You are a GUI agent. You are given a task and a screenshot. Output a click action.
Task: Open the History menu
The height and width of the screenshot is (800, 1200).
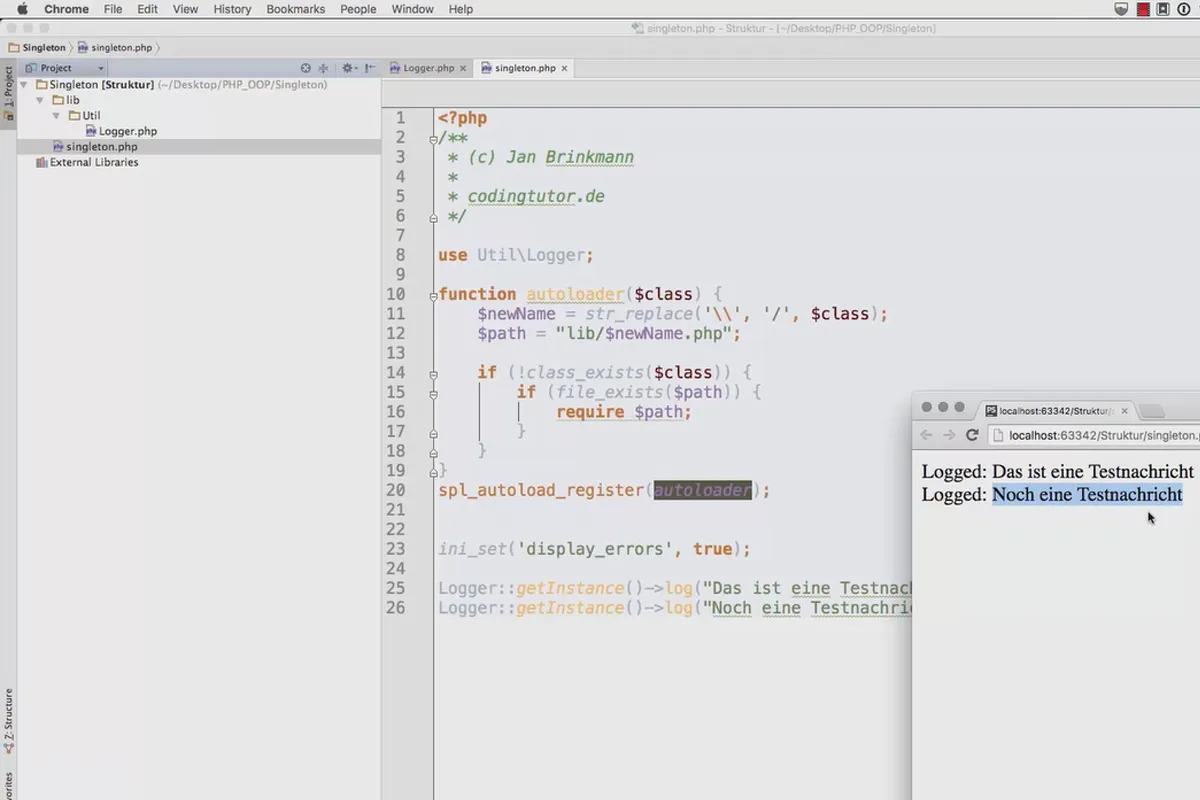232,9
